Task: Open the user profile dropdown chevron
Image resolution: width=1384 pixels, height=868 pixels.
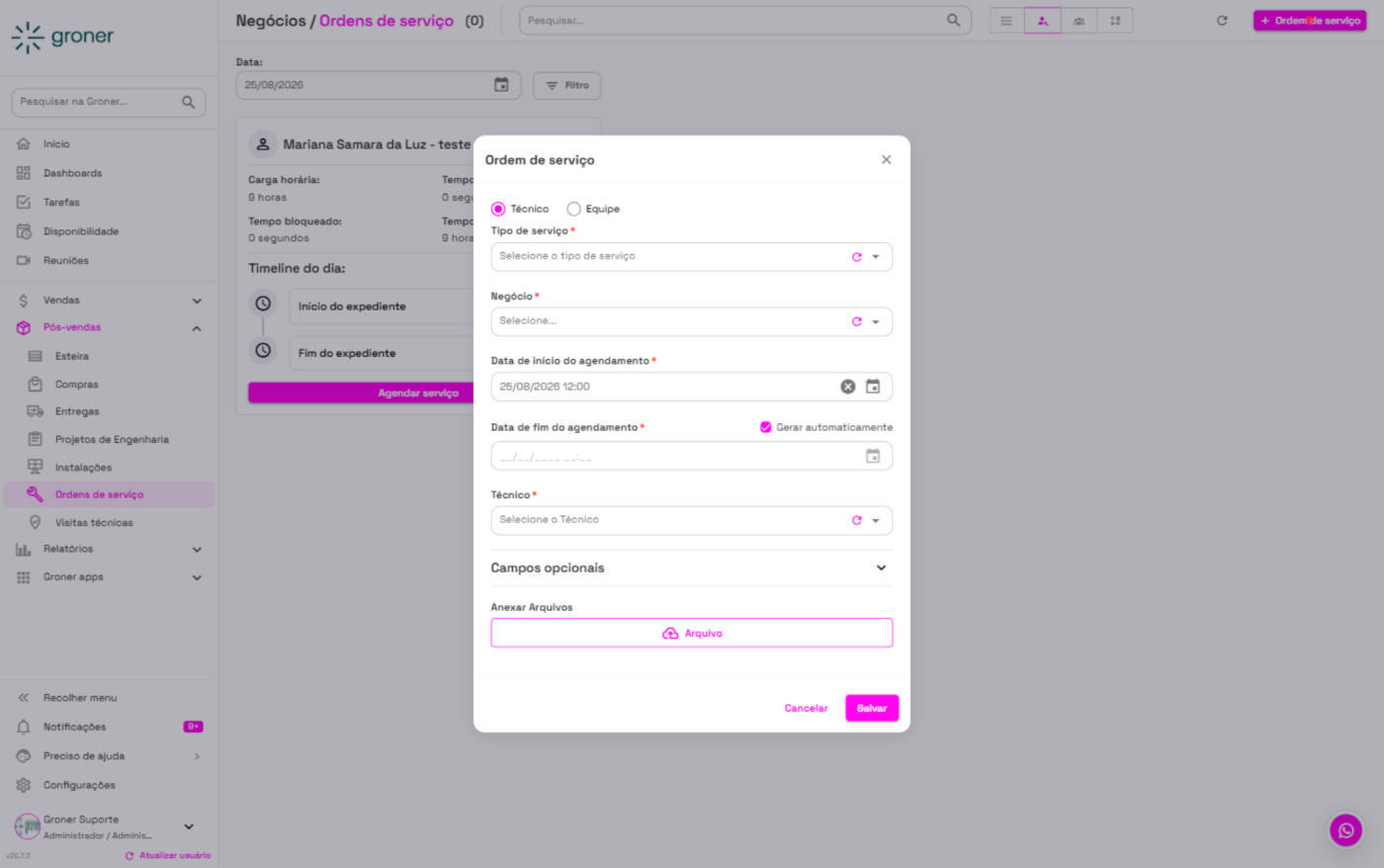Action: [189, 826]
